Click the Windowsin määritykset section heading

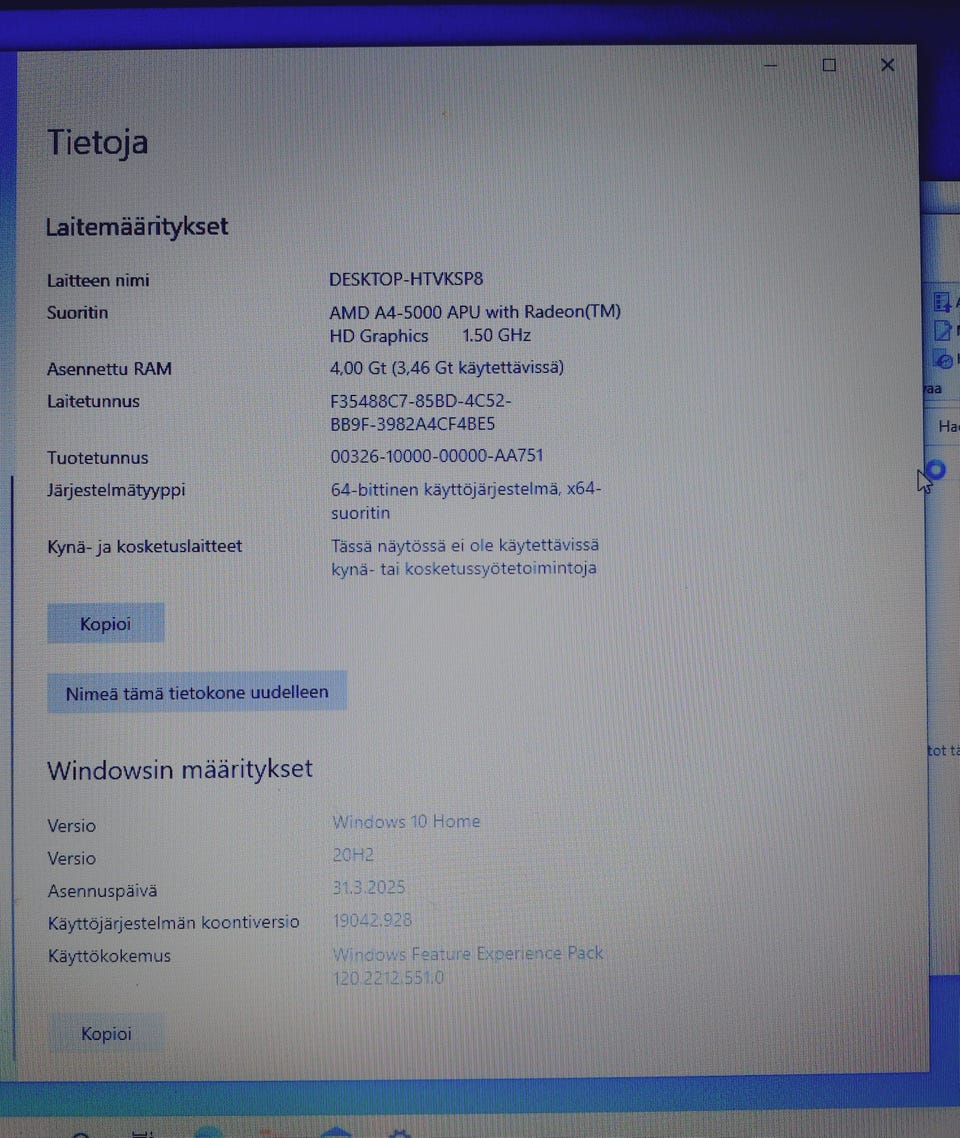(x=180, y=769)
